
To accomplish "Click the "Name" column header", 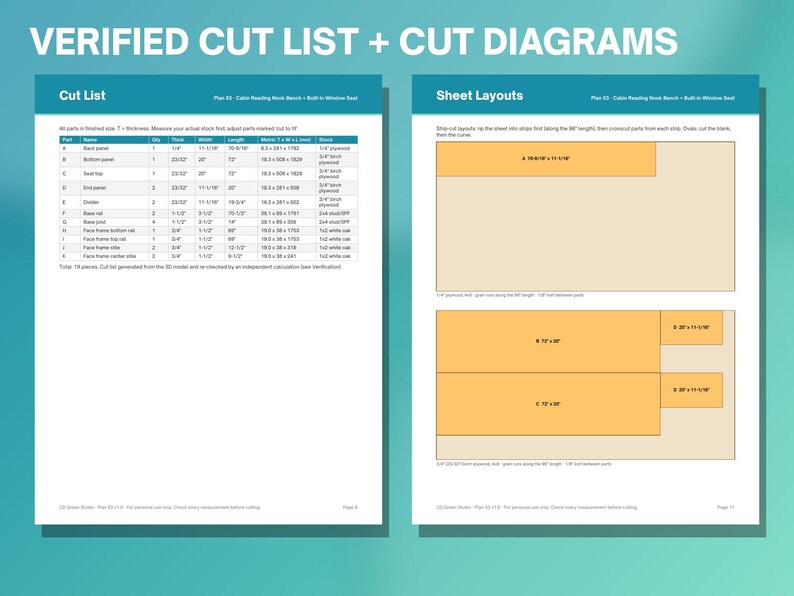I will pos(90,140).
